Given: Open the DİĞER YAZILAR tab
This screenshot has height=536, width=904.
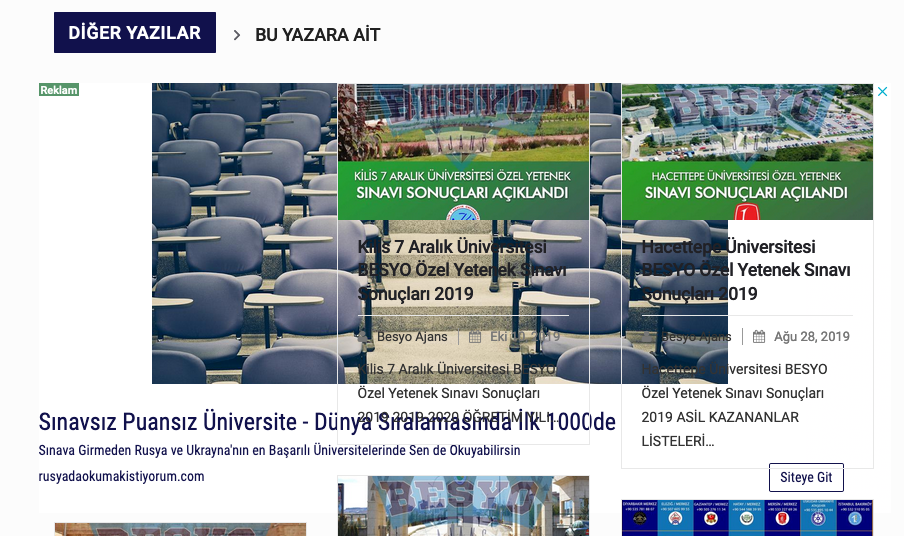Looking at the screenshot, I should pos(135,32).
